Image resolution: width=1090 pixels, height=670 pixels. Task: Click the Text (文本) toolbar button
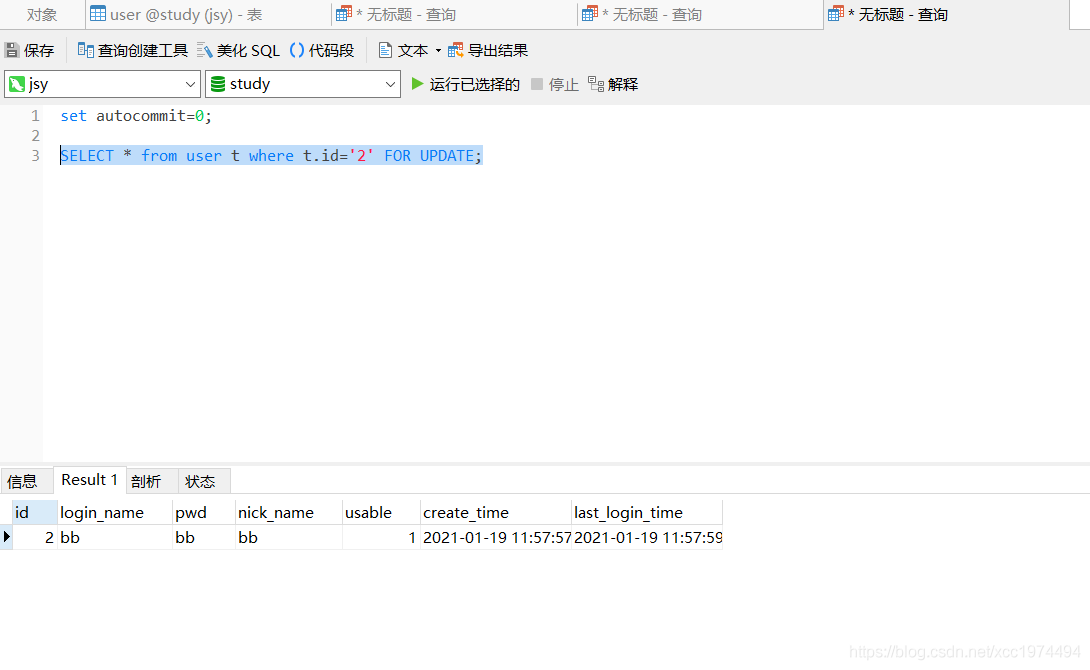click(x=403, y=50)
